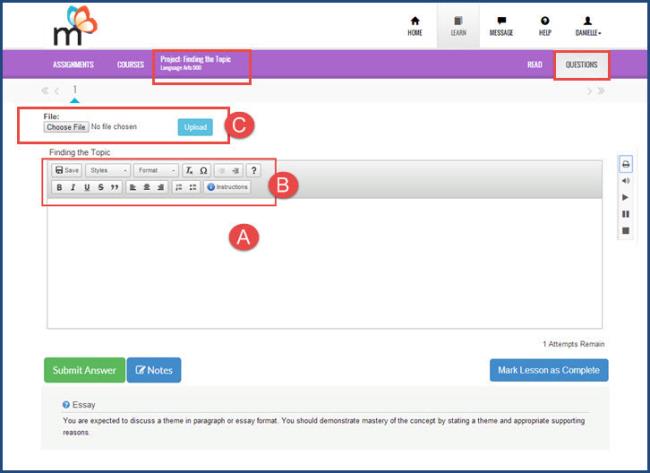The height and width of the screenshot is (473, 650).
Task: Open the Assignments menu item
Action: pyautogui.click(x=73, y=65)
